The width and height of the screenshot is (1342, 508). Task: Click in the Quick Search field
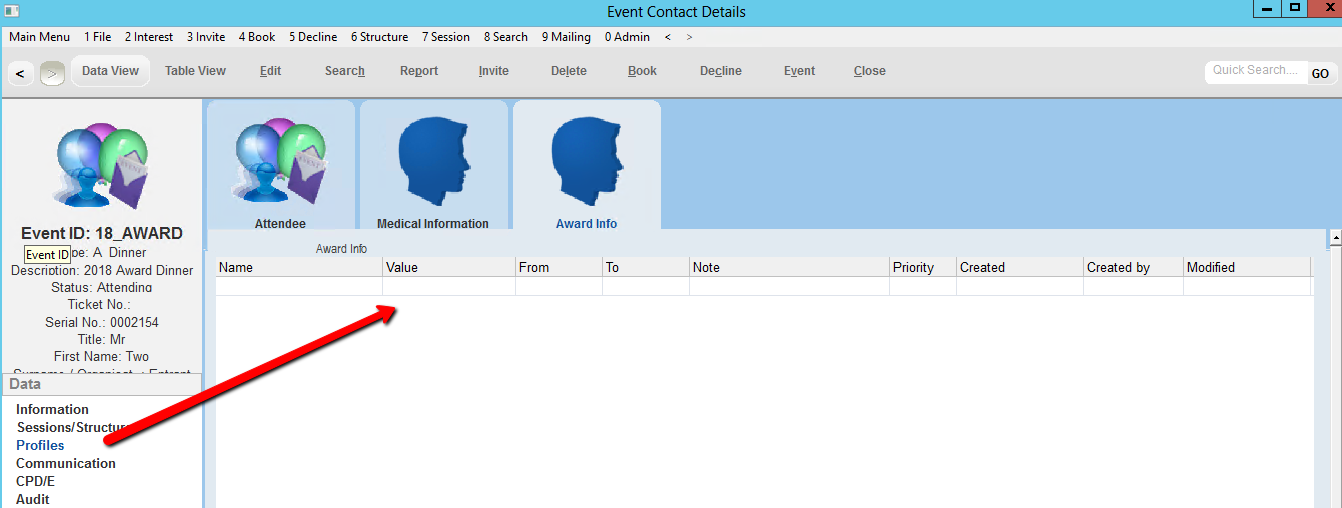(1254, 71)
